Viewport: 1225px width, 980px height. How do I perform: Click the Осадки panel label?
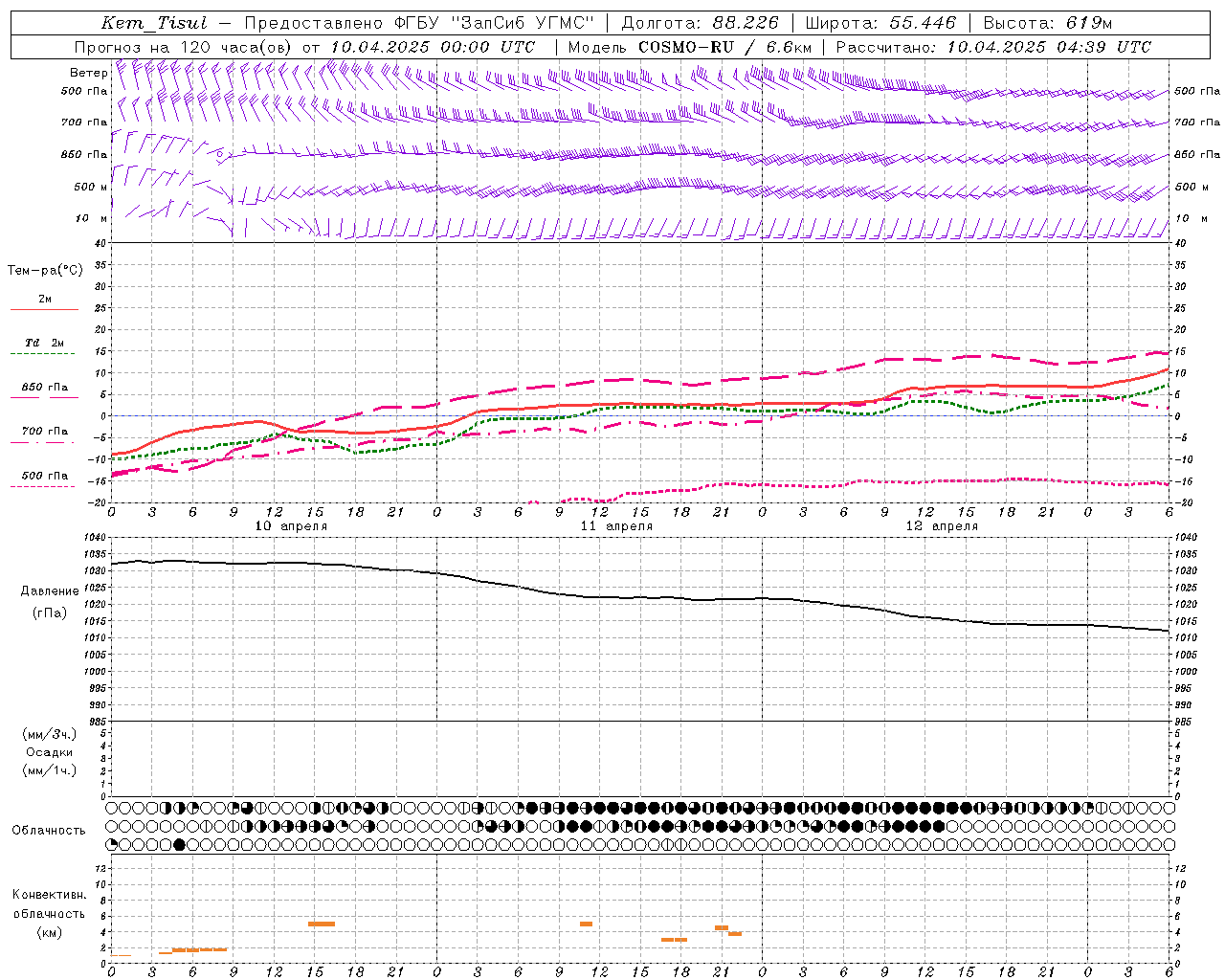pyautogui.click(x=49, y=752)
